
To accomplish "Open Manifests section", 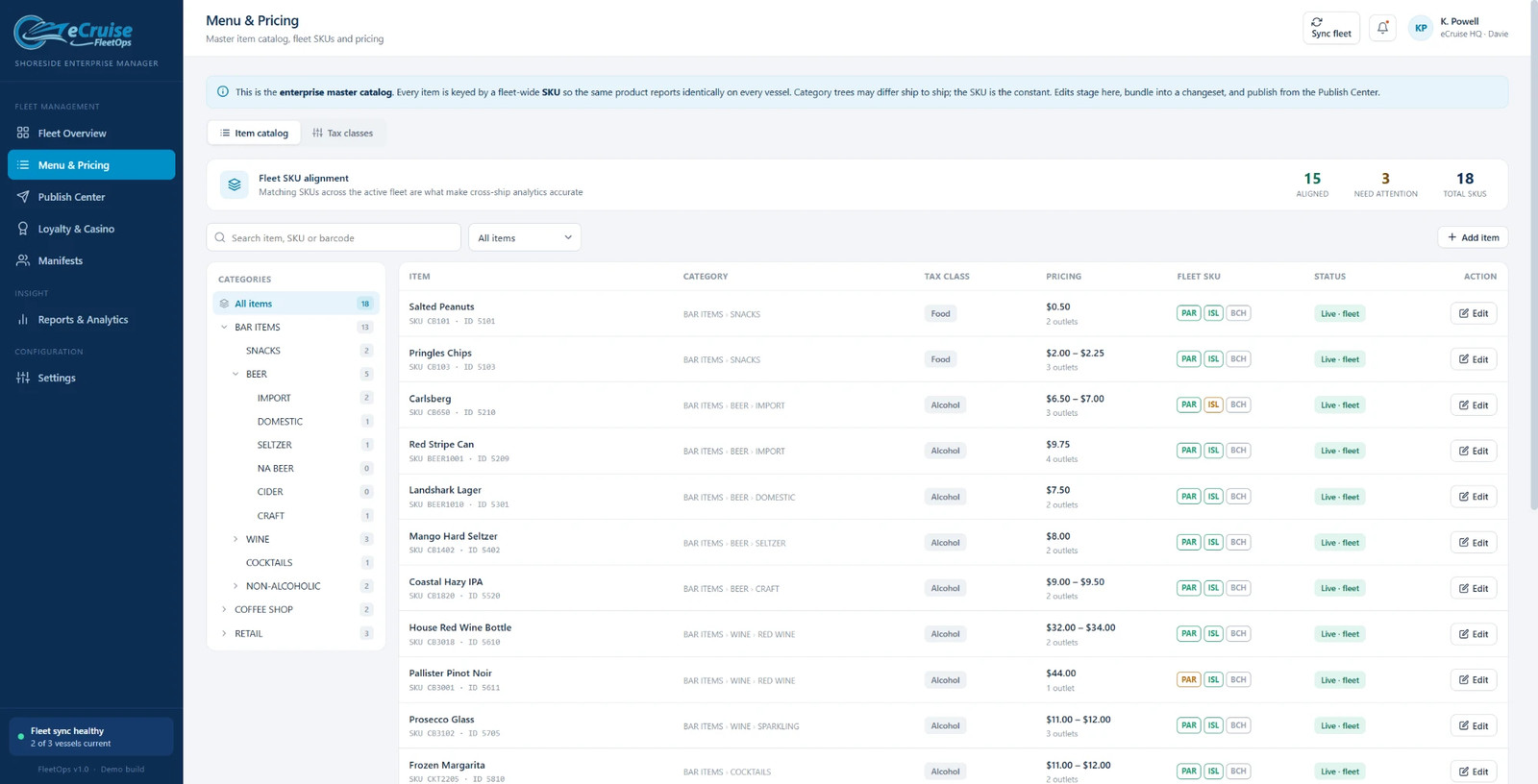I will [x=91, y=260].
